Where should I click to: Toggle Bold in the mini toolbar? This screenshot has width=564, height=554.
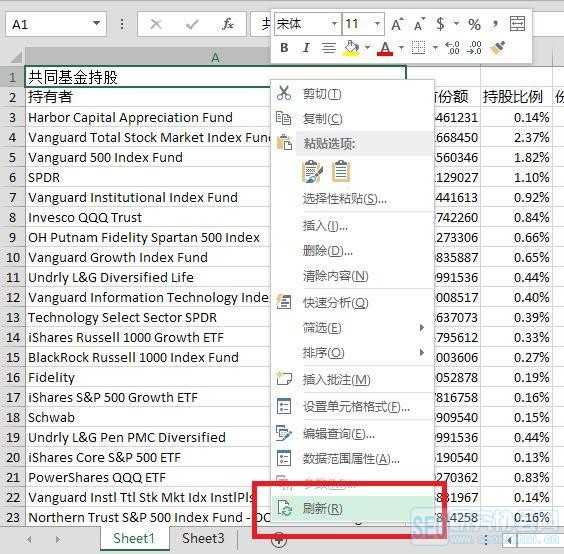point(284,47)
